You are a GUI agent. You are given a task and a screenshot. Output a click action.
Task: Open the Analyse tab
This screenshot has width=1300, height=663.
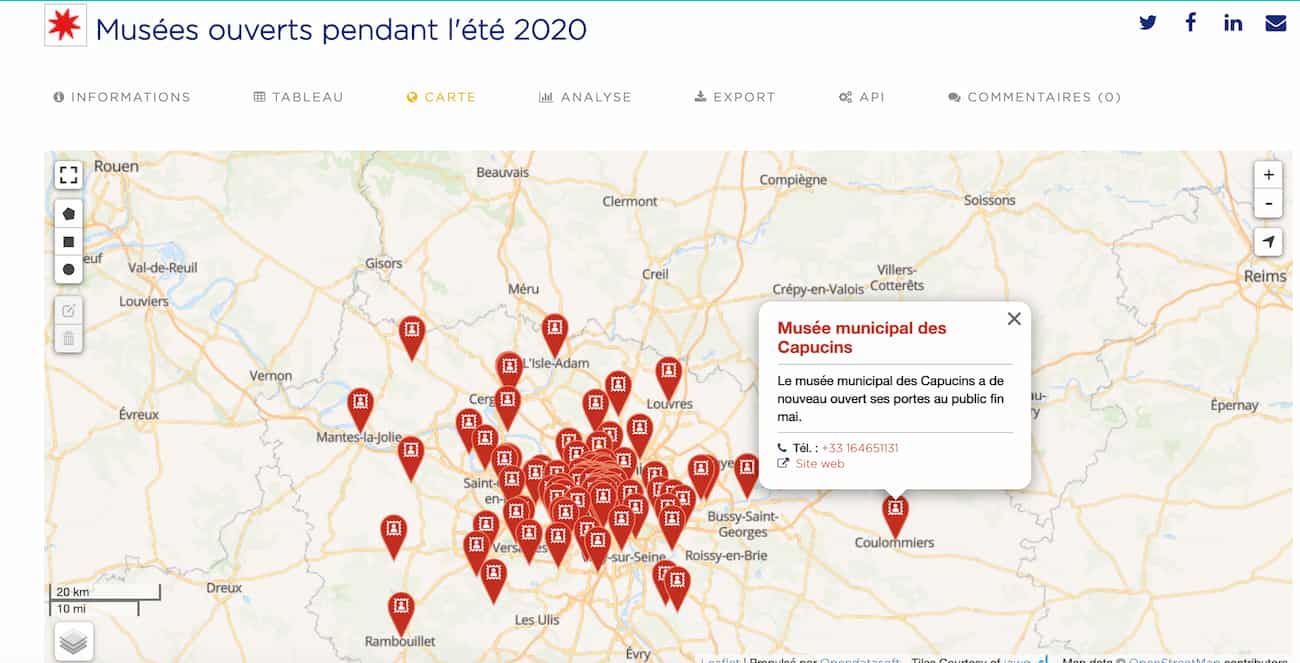(x=585, y=97)
